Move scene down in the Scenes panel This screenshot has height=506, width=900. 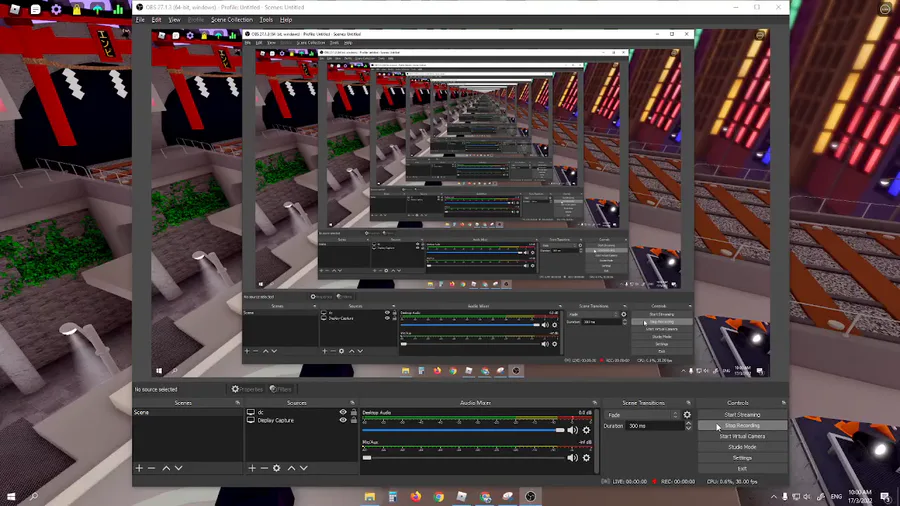pyautogui.click(x=179, y=468)
